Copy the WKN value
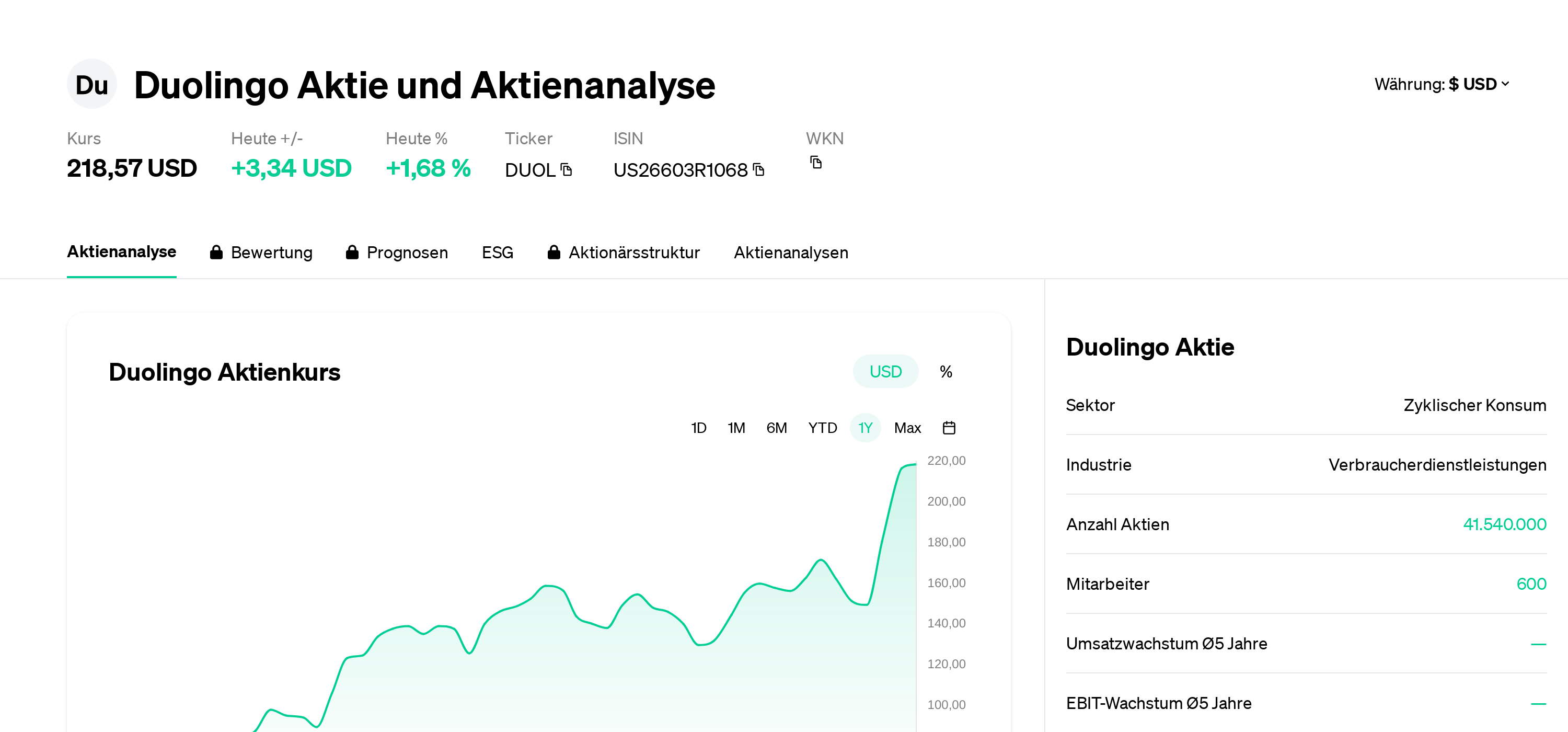This screenshot has width=1568, height=732. click(x=816, y=162)
